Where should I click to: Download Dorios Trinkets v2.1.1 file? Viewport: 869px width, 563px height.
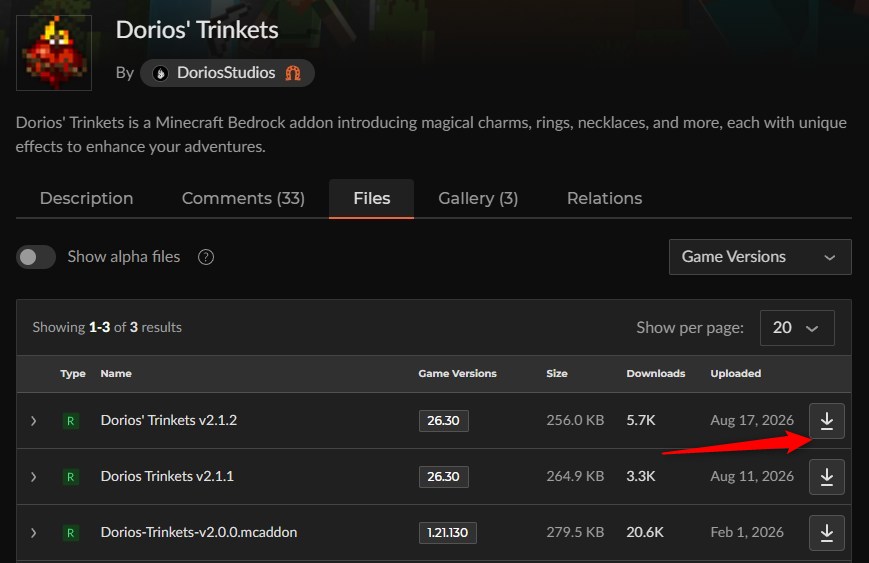point(826,477)
